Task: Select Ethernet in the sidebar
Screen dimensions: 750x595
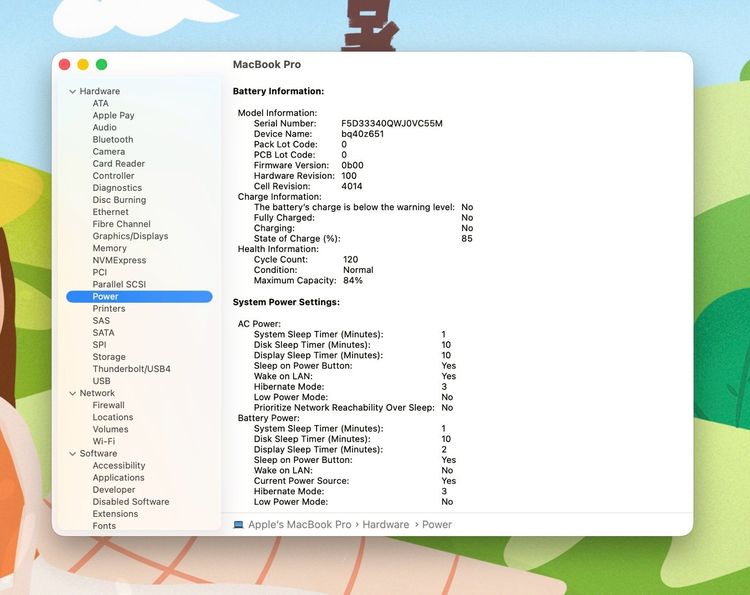Action: pyautogui.click(x=110, y=212)
